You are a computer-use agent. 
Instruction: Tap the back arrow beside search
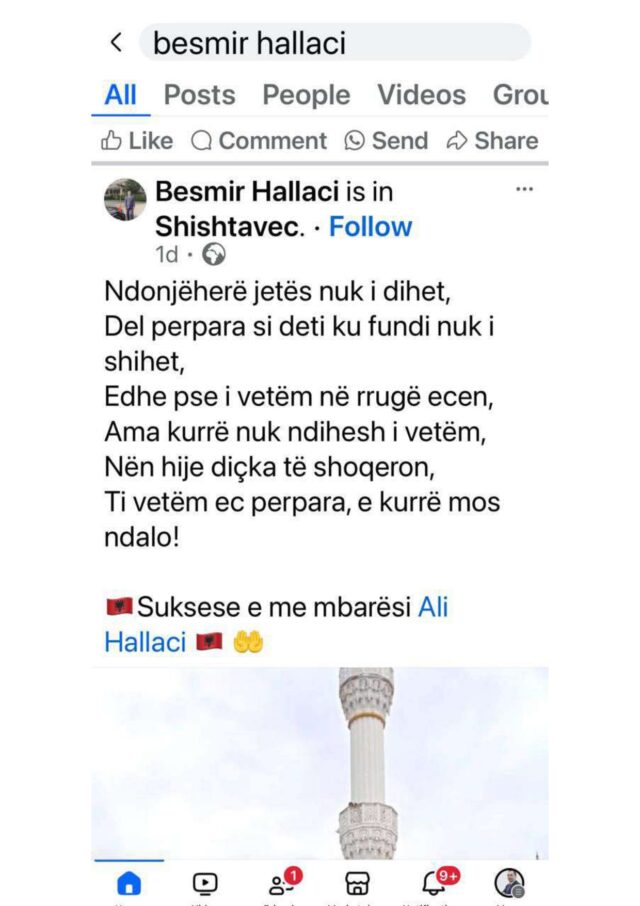pyautogui.click(x=117, y=42)
